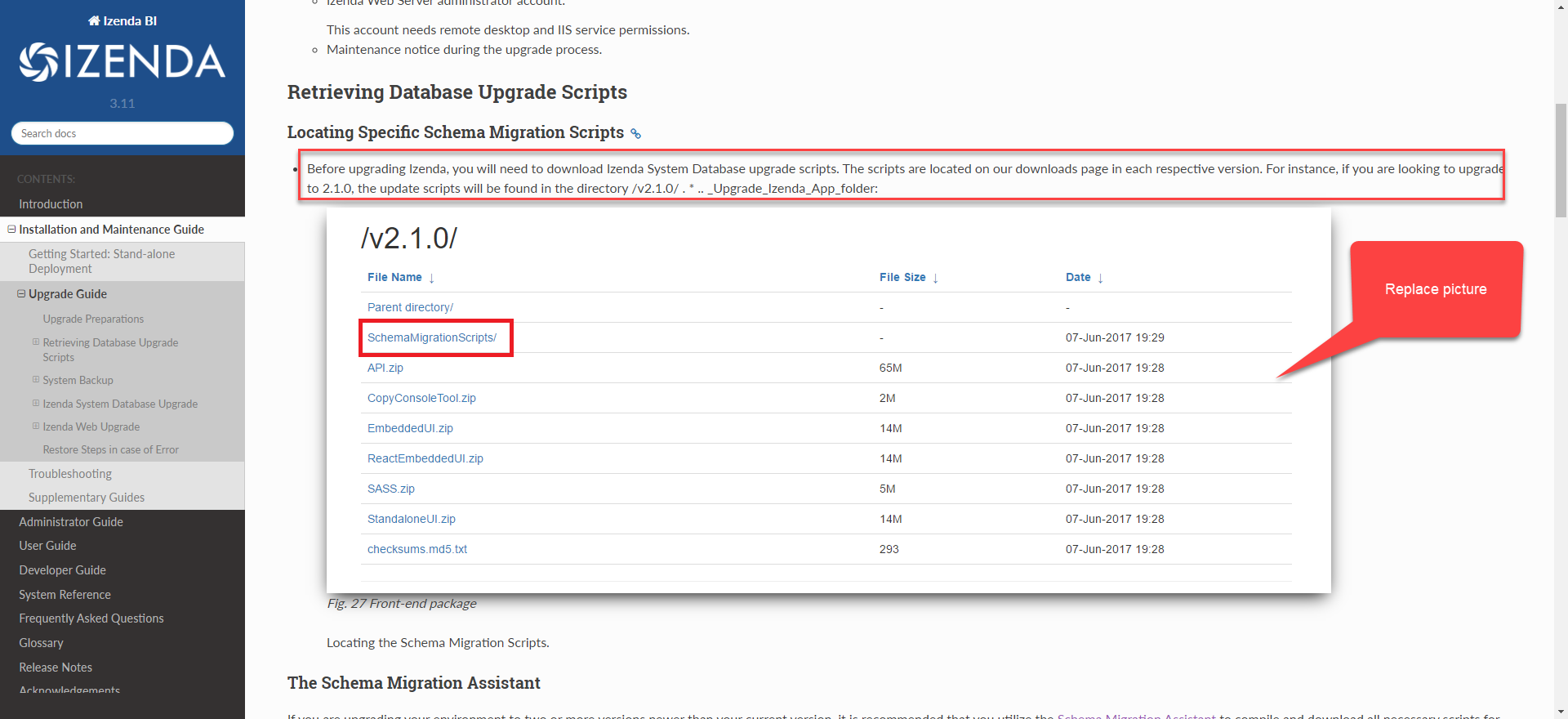Download EmbeddedUI.zip
1568x719 pixels.
tap(410, 428)
